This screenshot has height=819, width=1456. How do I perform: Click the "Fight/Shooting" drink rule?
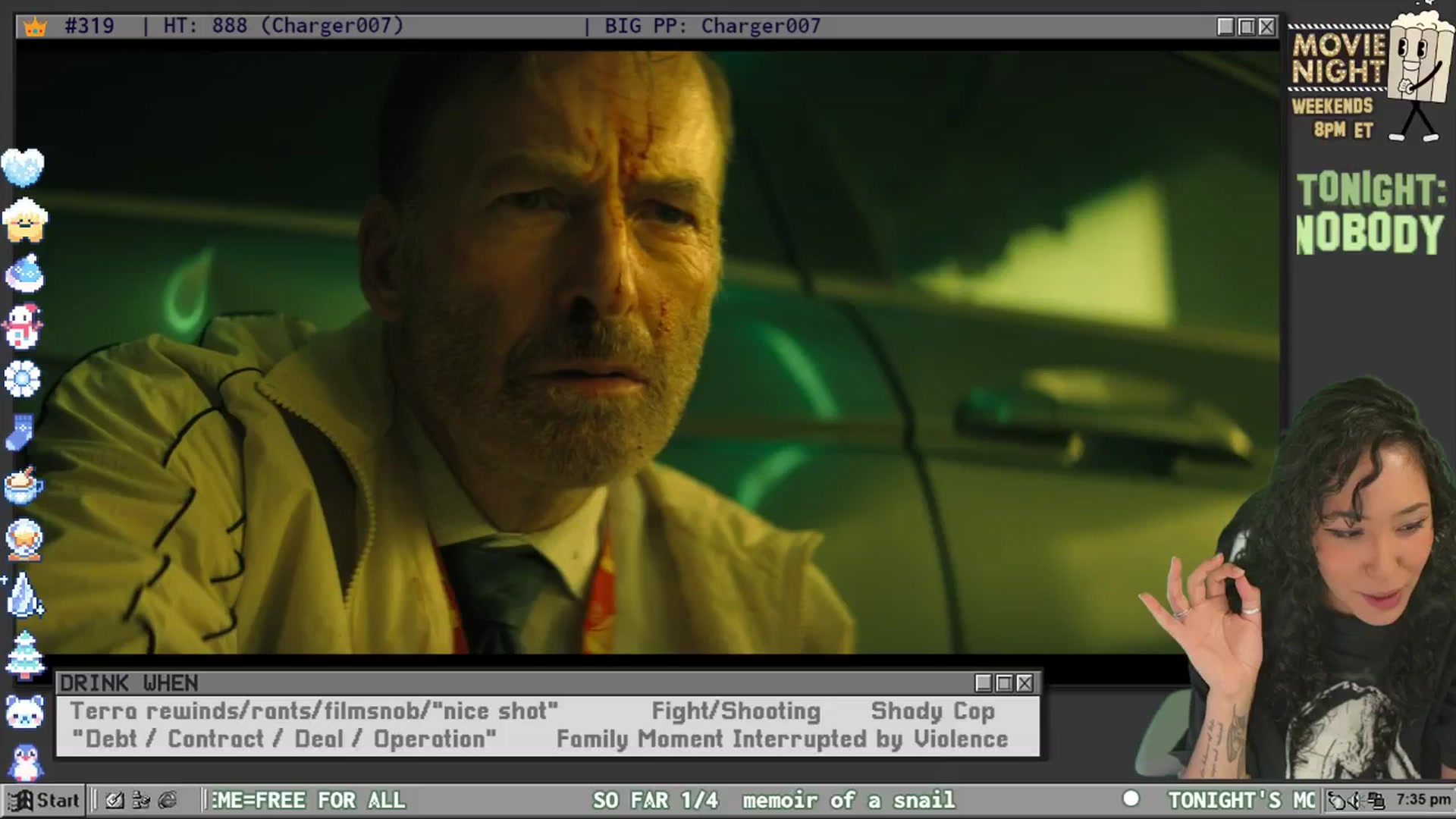click(736, 711)
